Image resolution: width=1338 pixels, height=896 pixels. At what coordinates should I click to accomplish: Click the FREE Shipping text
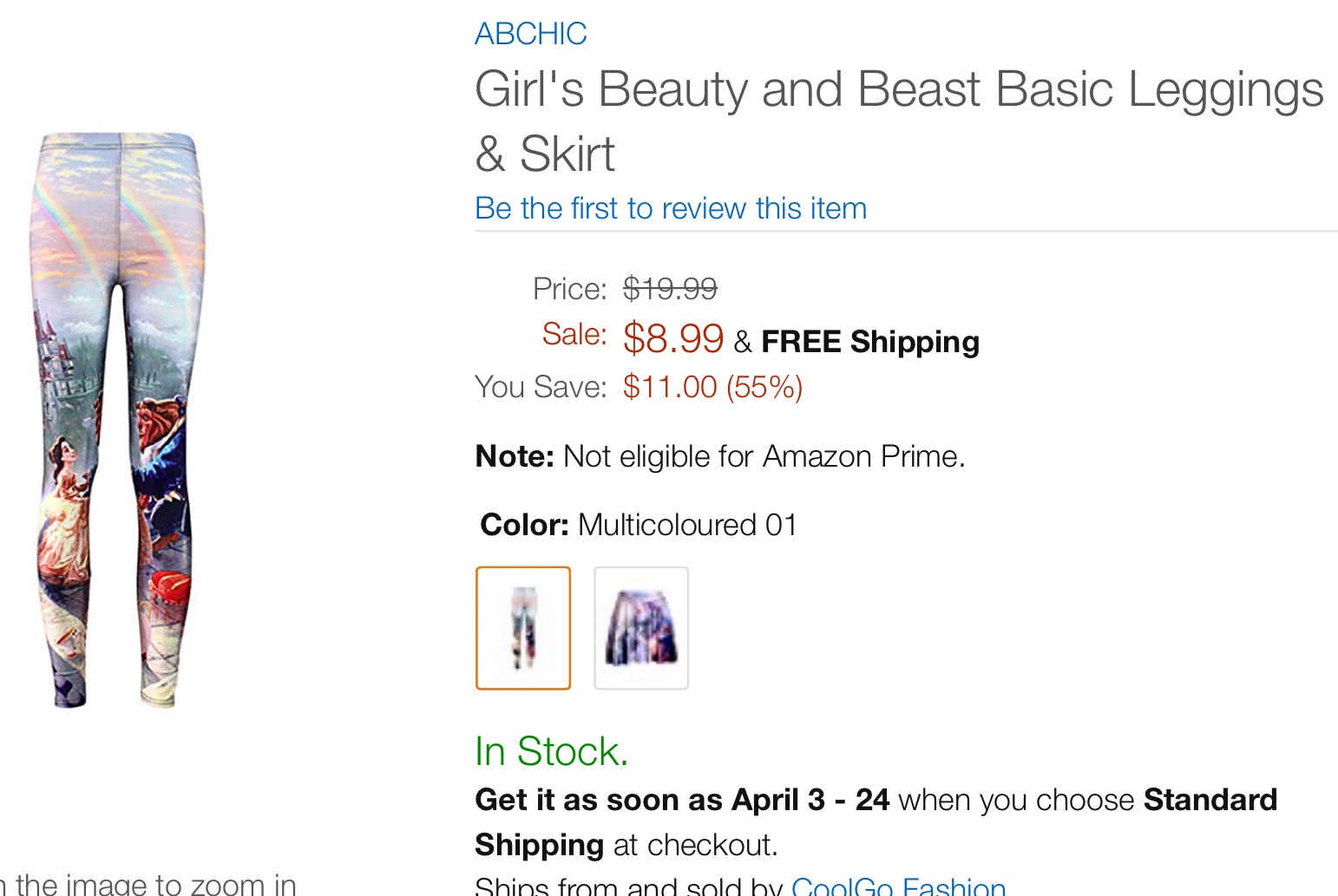[x=870, y=342]
